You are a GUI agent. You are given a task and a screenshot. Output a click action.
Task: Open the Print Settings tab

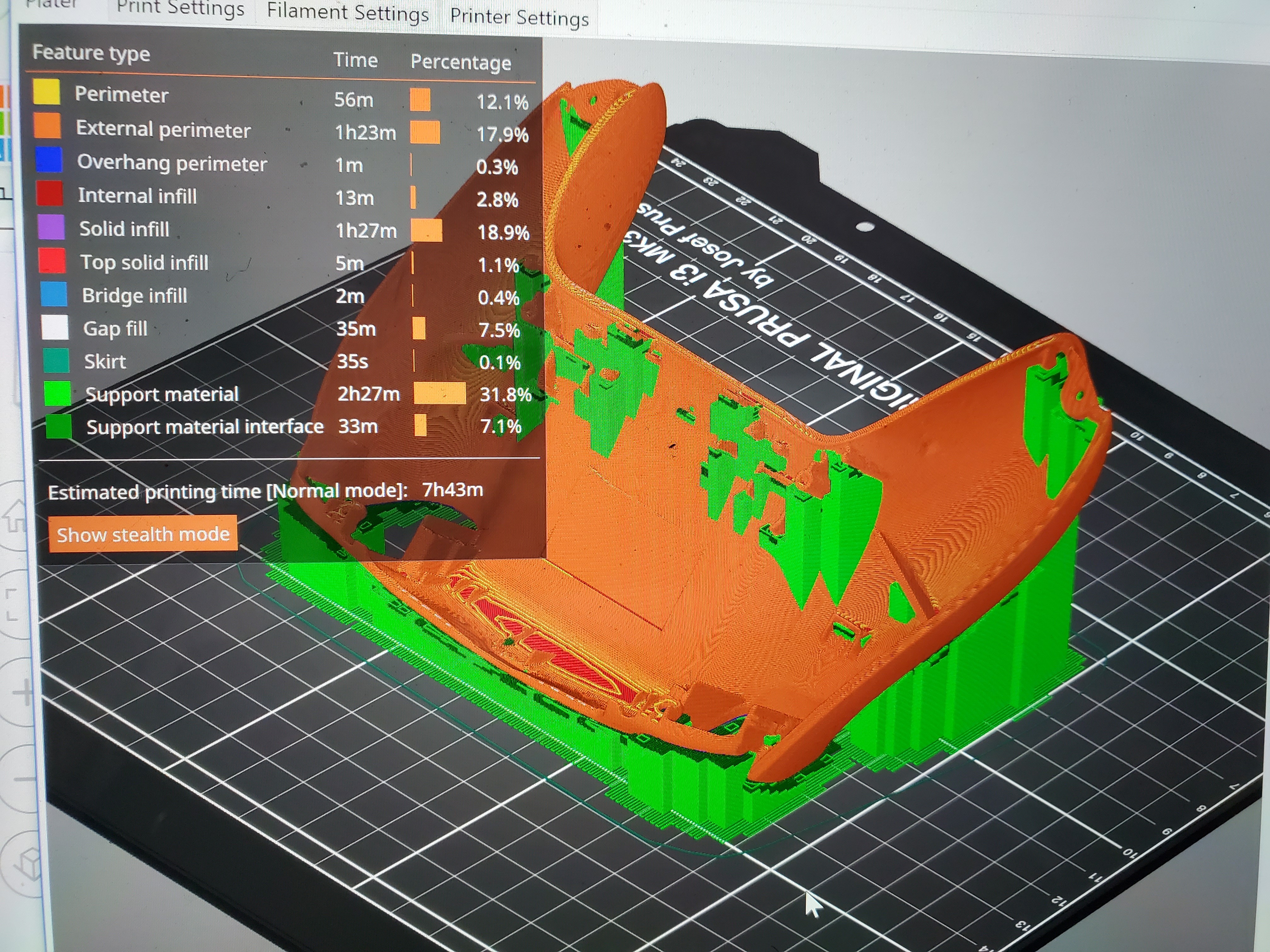click(x=180, y=9)
